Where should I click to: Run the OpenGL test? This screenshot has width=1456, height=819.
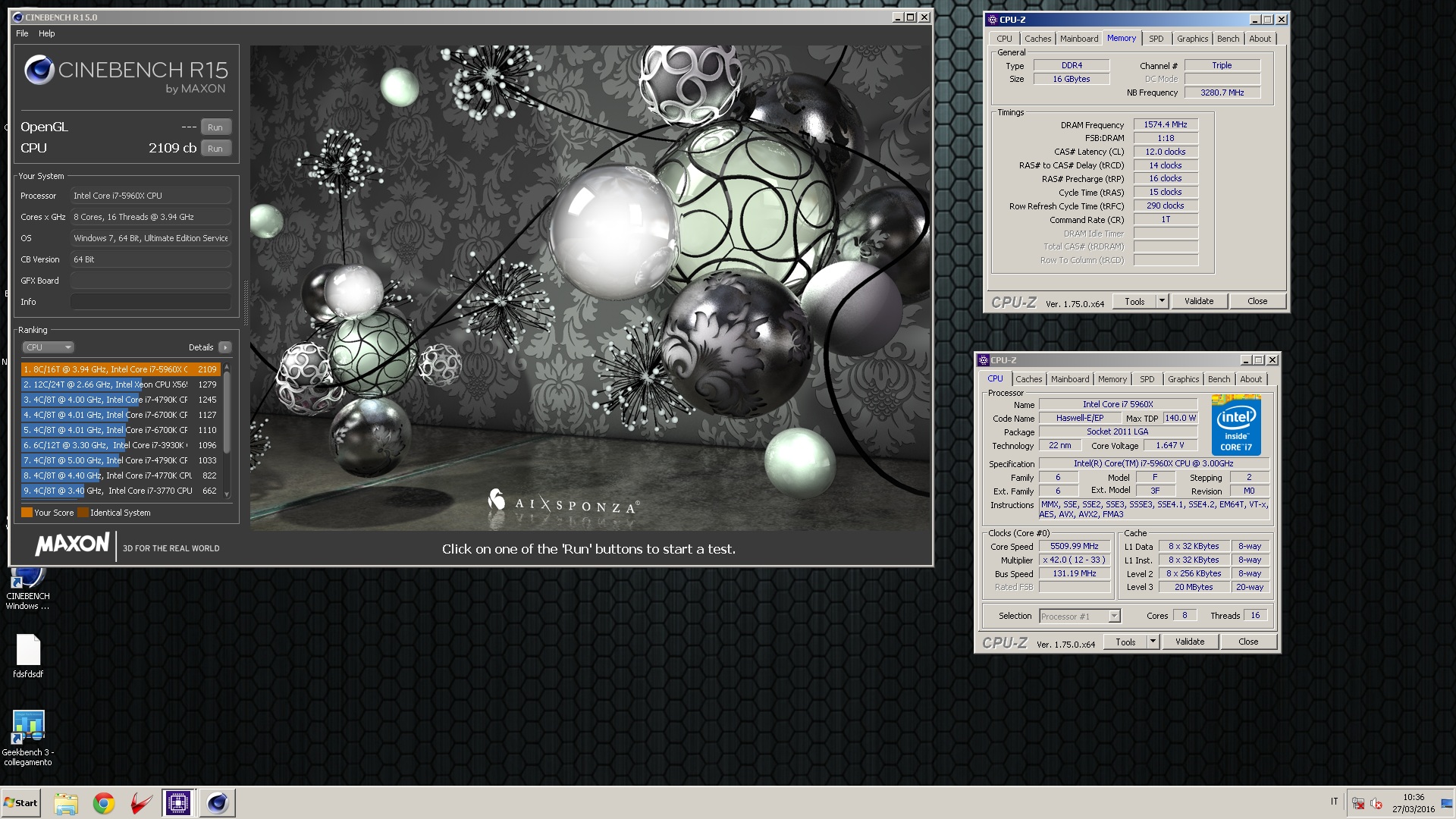point(215,127)
